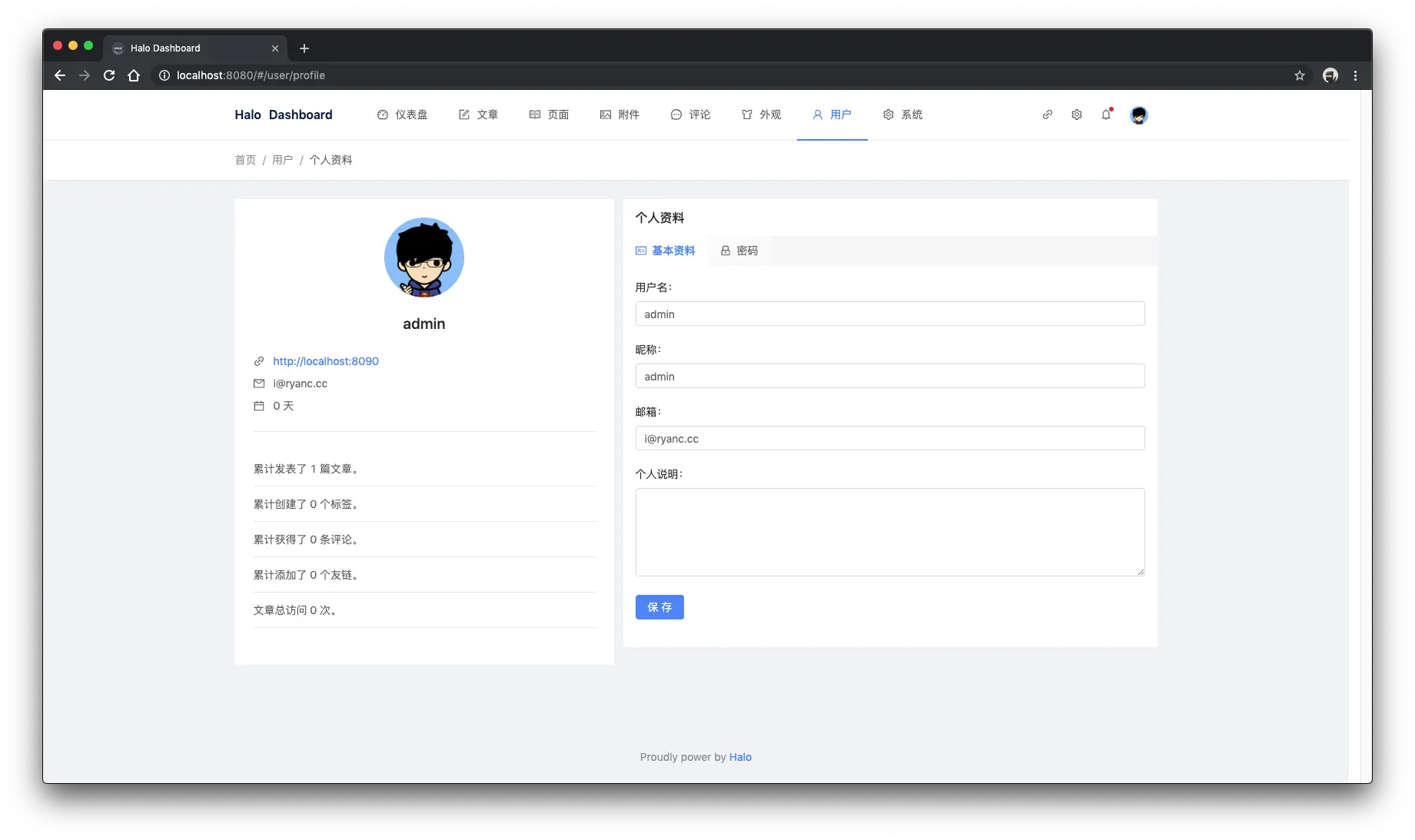The height and width of the screenshot is (840, 1415).
Task: Visit the http://localhost:8090 link
Action: [x=326, y=360]
